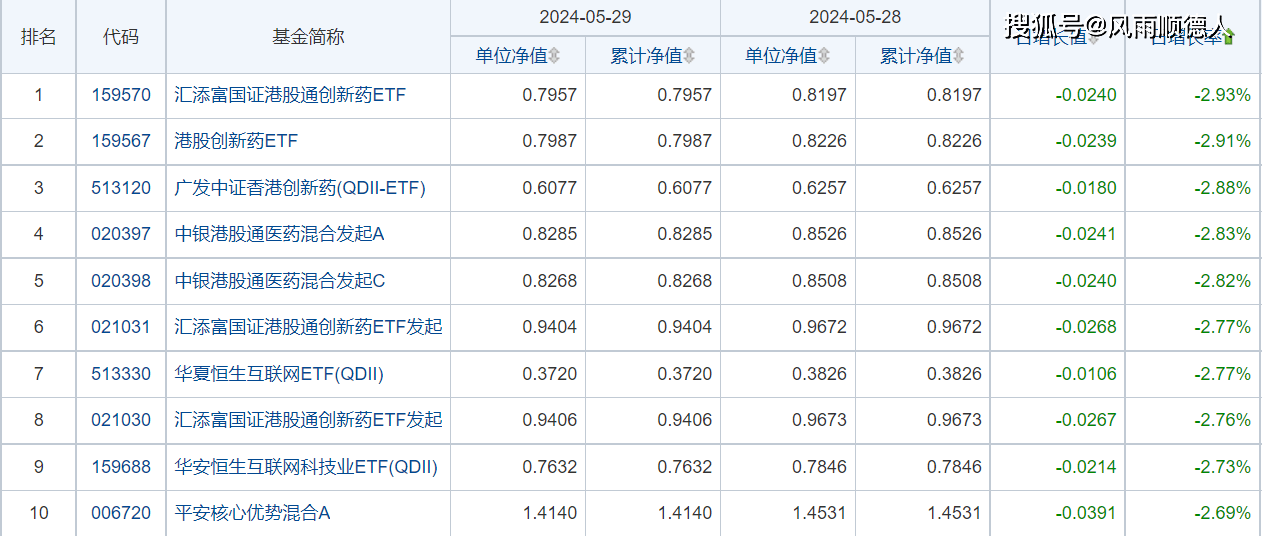Open fund code 021030 link

point(121,420)
